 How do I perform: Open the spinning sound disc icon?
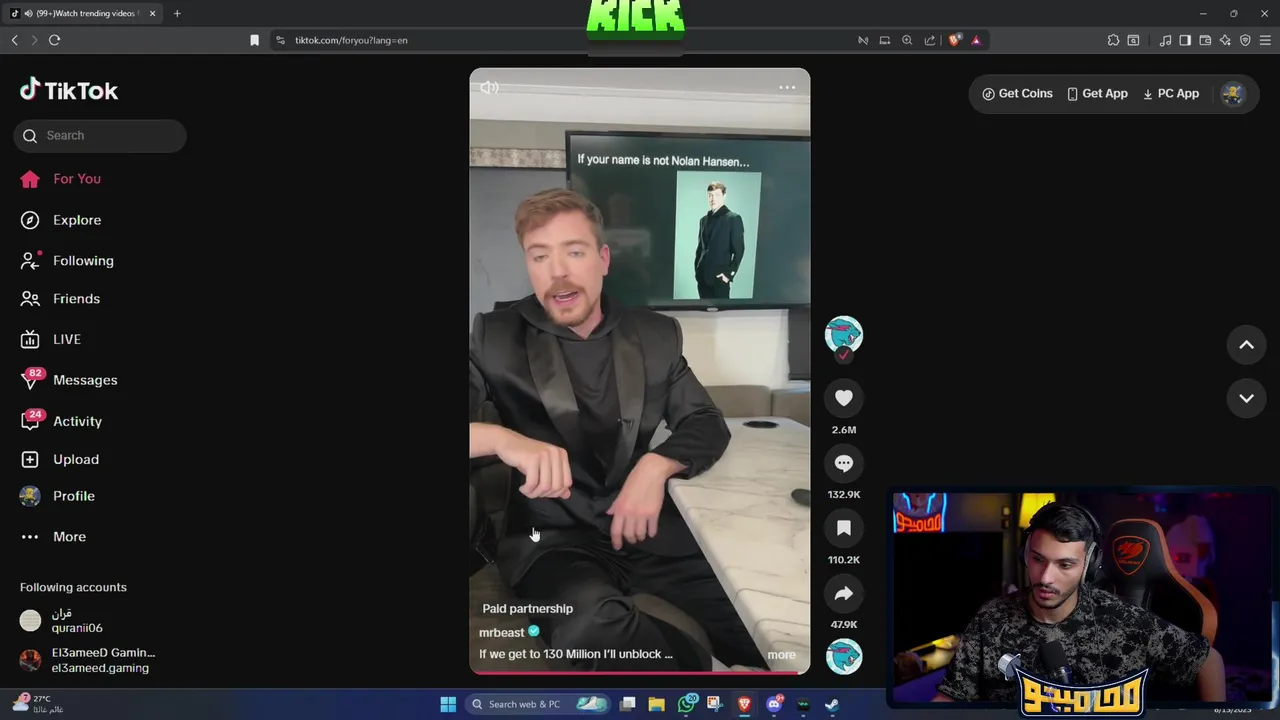844,657
